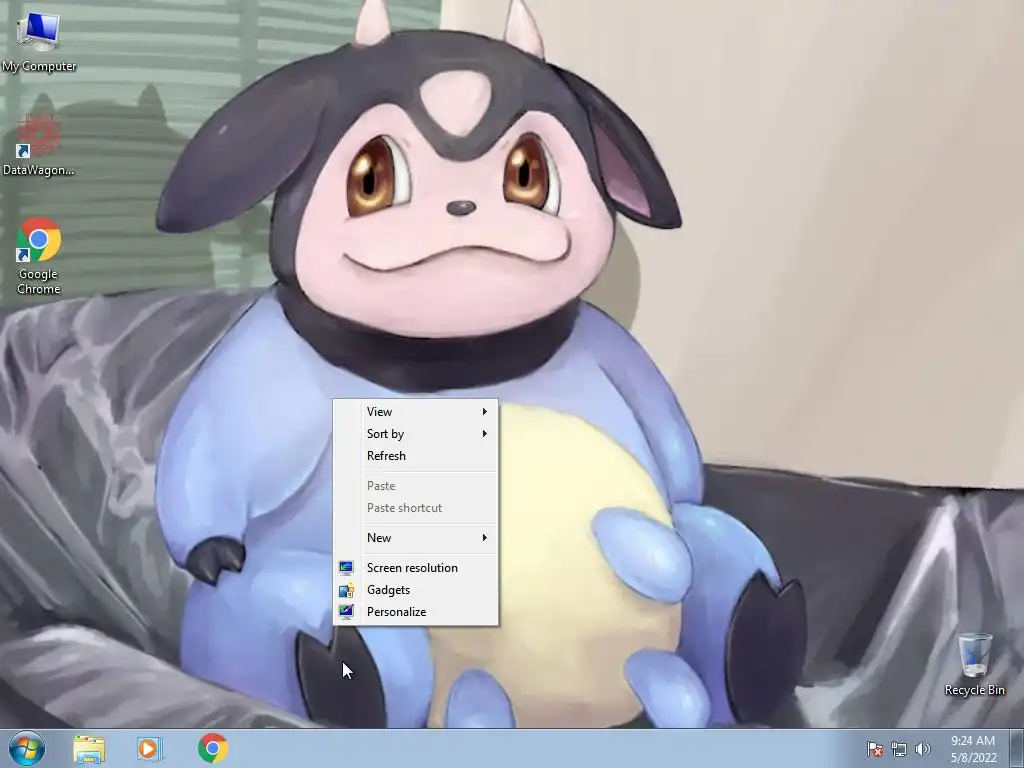Choose Refresh in the context menu
This screenshot has width=1024, height=768.
(x=415, y=456)
